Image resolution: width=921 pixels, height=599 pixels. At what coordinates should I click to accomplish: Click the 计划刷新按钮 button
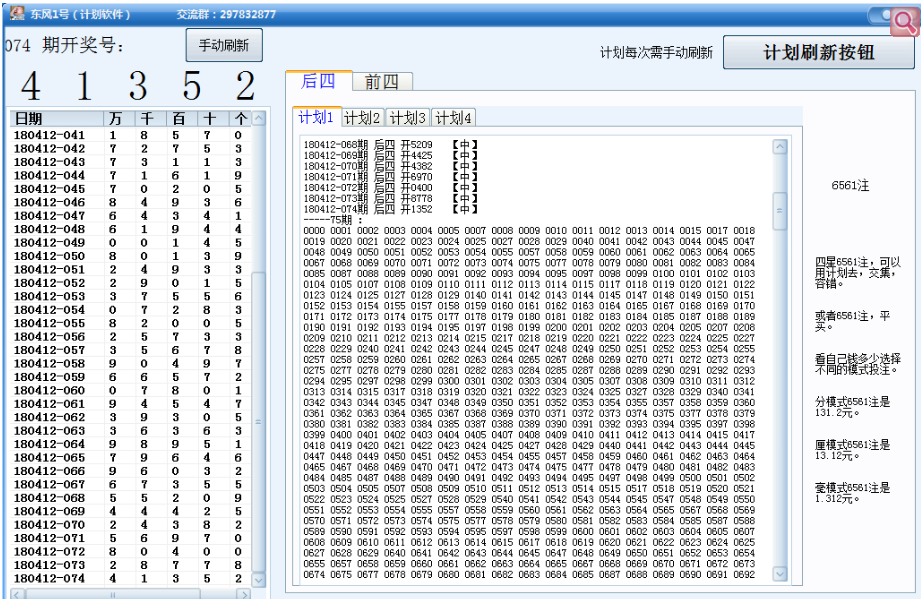tap(818, 52)
